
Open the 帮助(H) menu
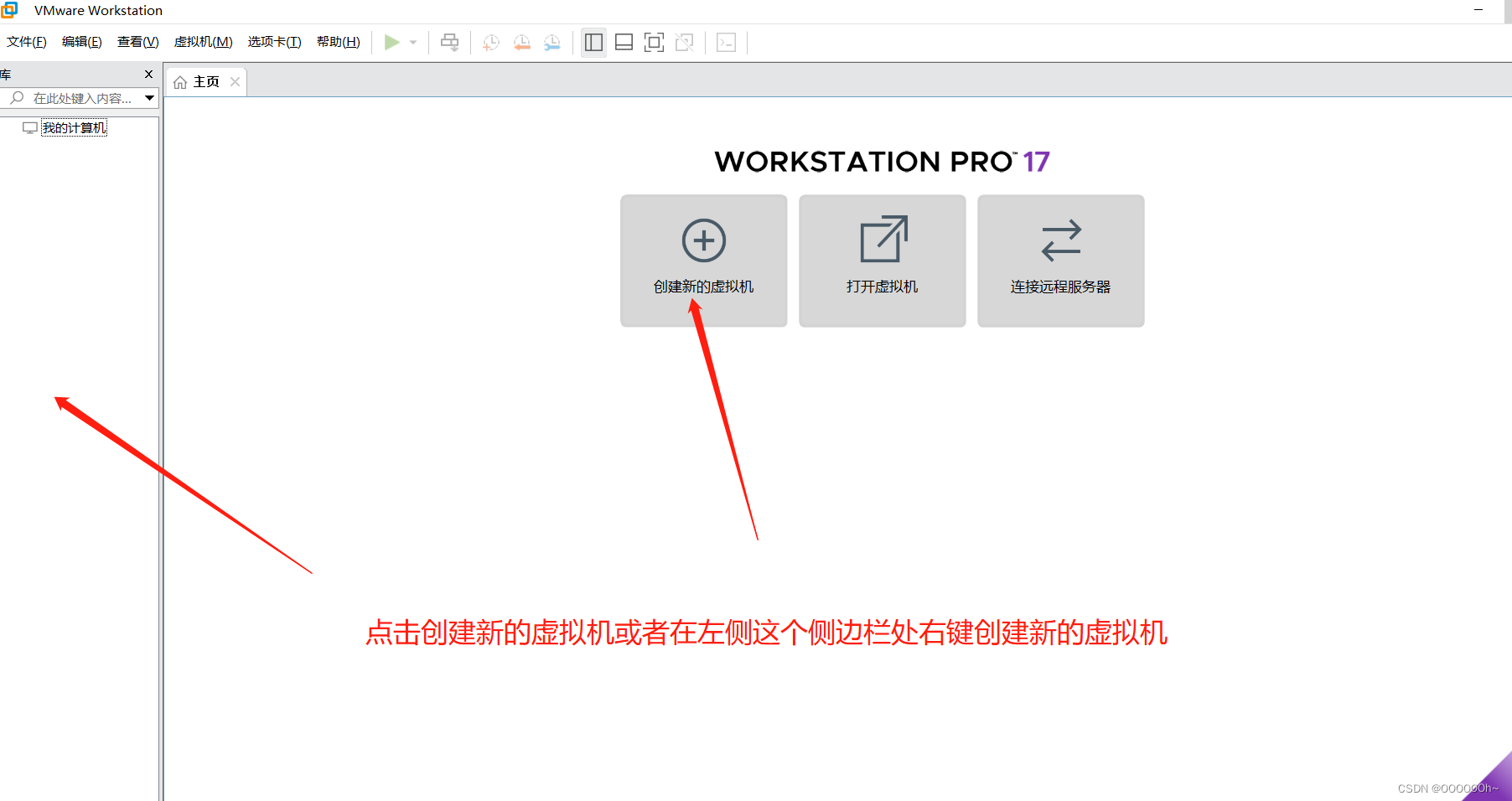339,42
